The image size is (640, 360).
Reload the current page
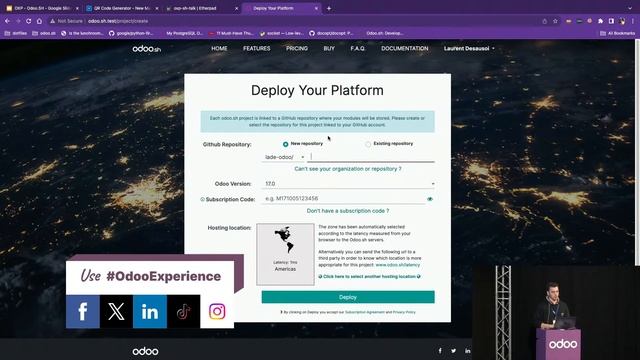tap(29, 21)
